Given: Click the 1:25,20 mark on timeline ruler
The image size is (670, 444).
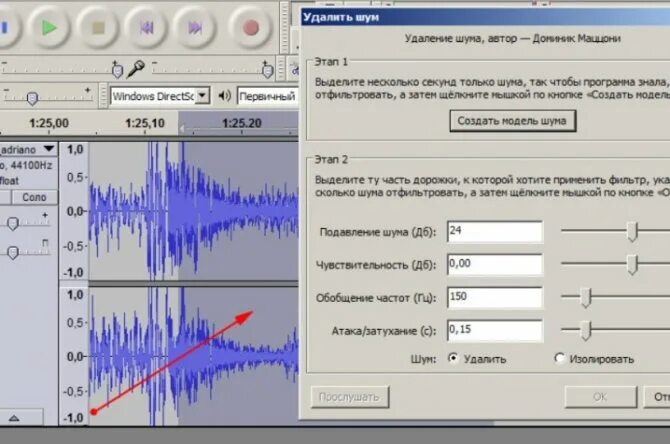Looking at the screenshot, I should pyautogui.click(x=241, y=123).
